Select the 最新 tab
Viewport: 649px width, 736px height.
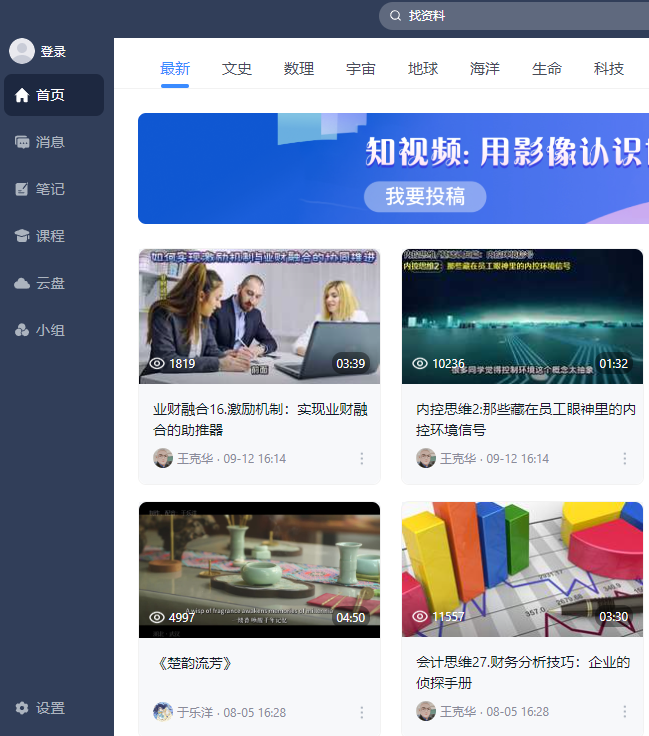pos(175,69)
